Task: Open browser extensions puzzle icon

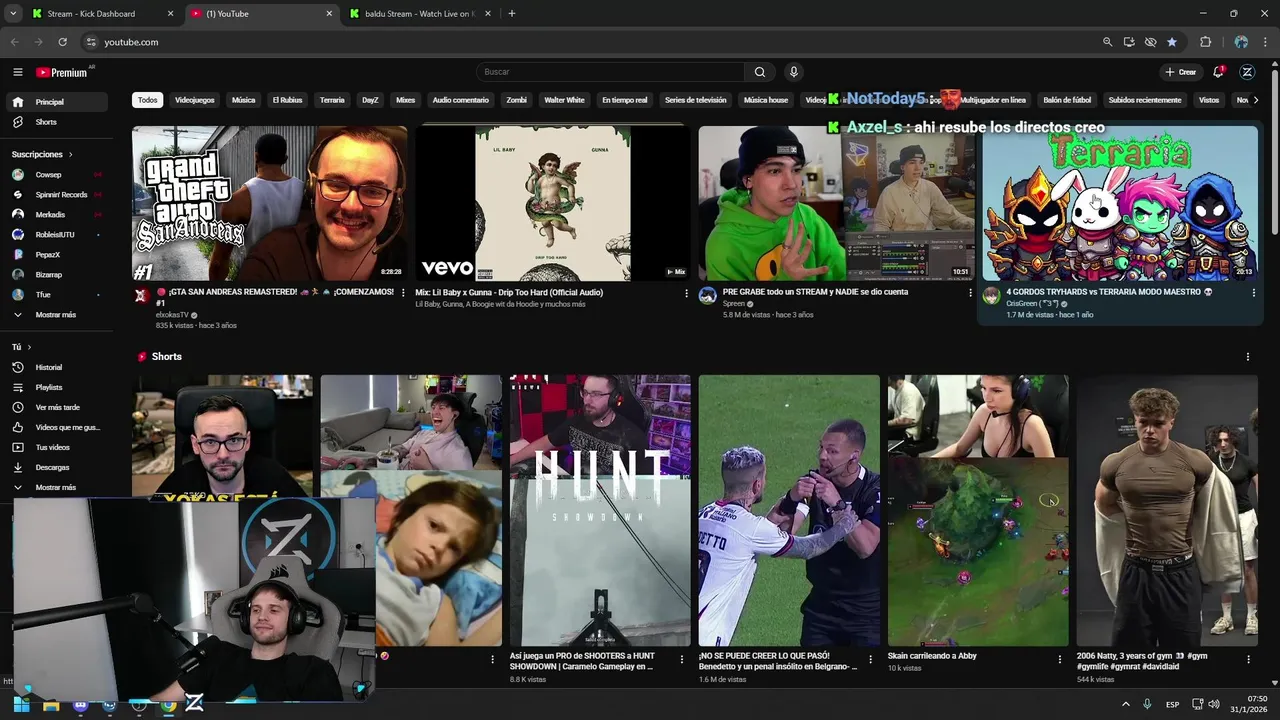Action: (1205, 42)
